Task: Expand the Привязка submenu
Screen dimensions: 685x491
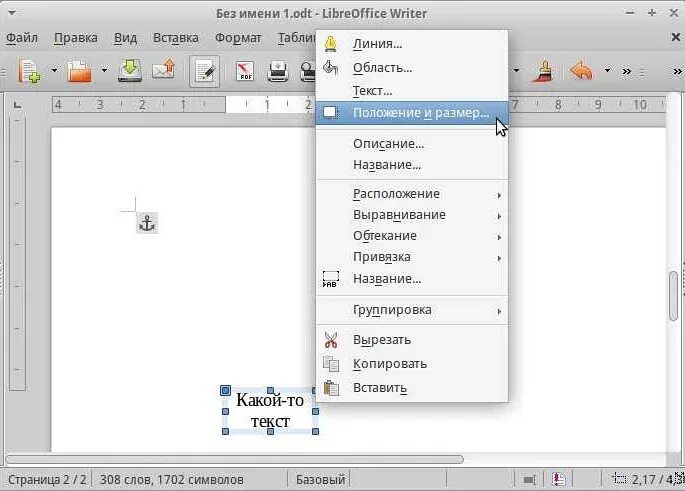Action: tap(412, 257)
